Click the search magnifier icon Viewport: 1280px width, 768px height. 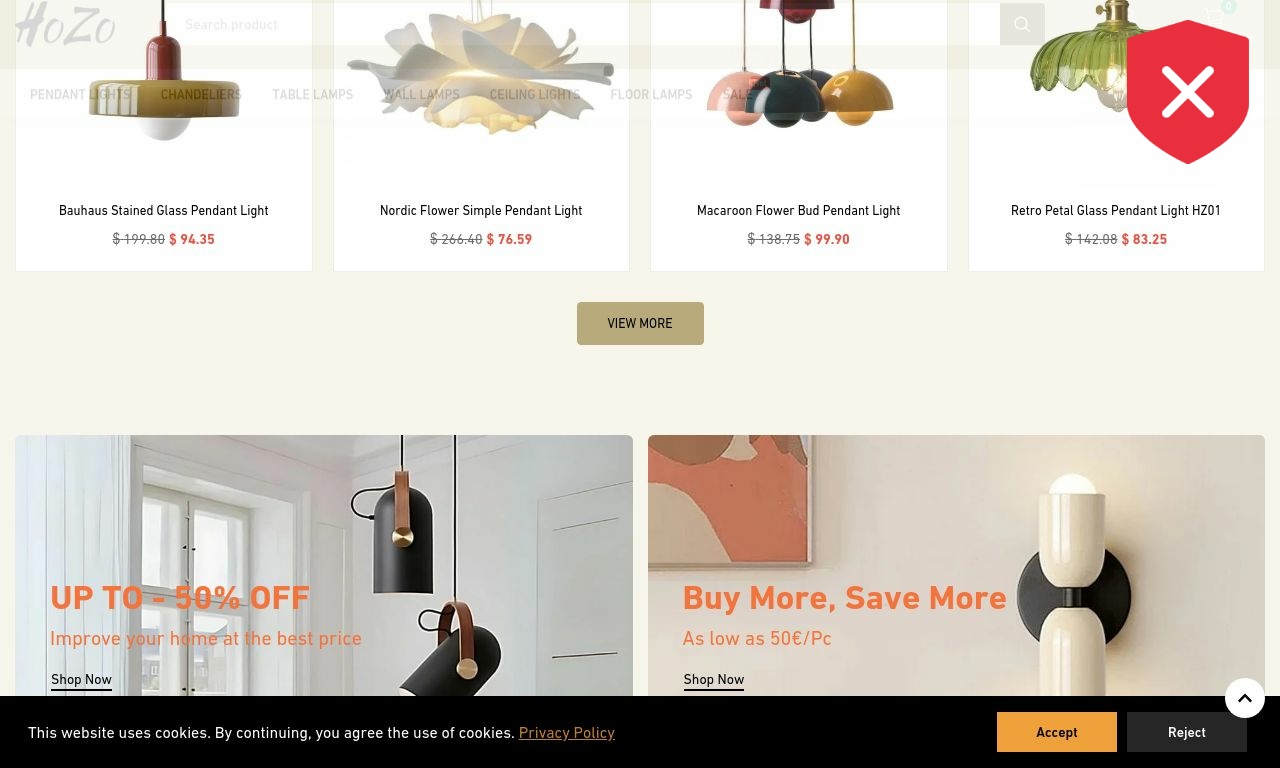click(x=1021, y=24)
